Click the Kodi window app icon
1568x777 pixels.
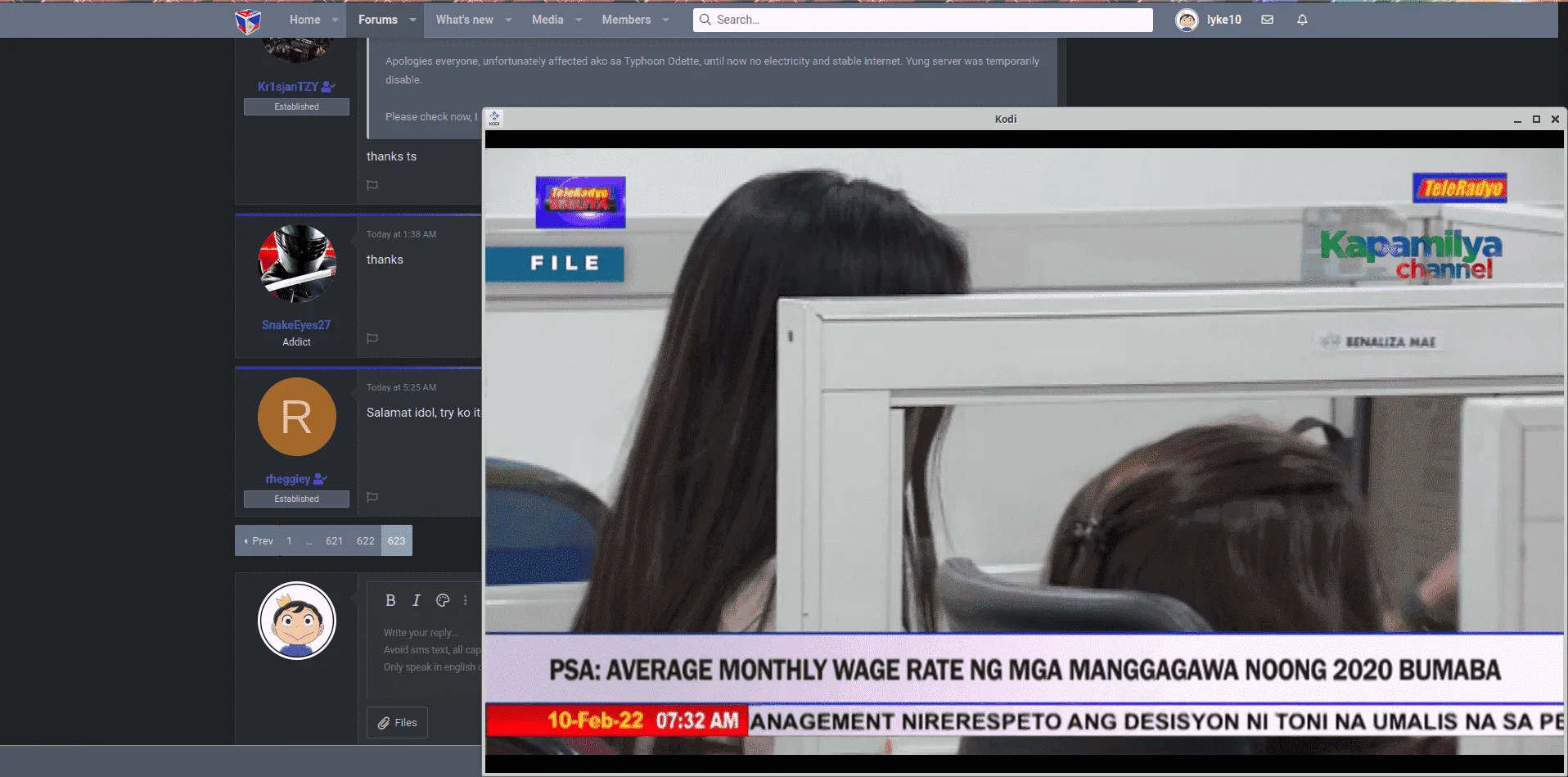(494, 119)
